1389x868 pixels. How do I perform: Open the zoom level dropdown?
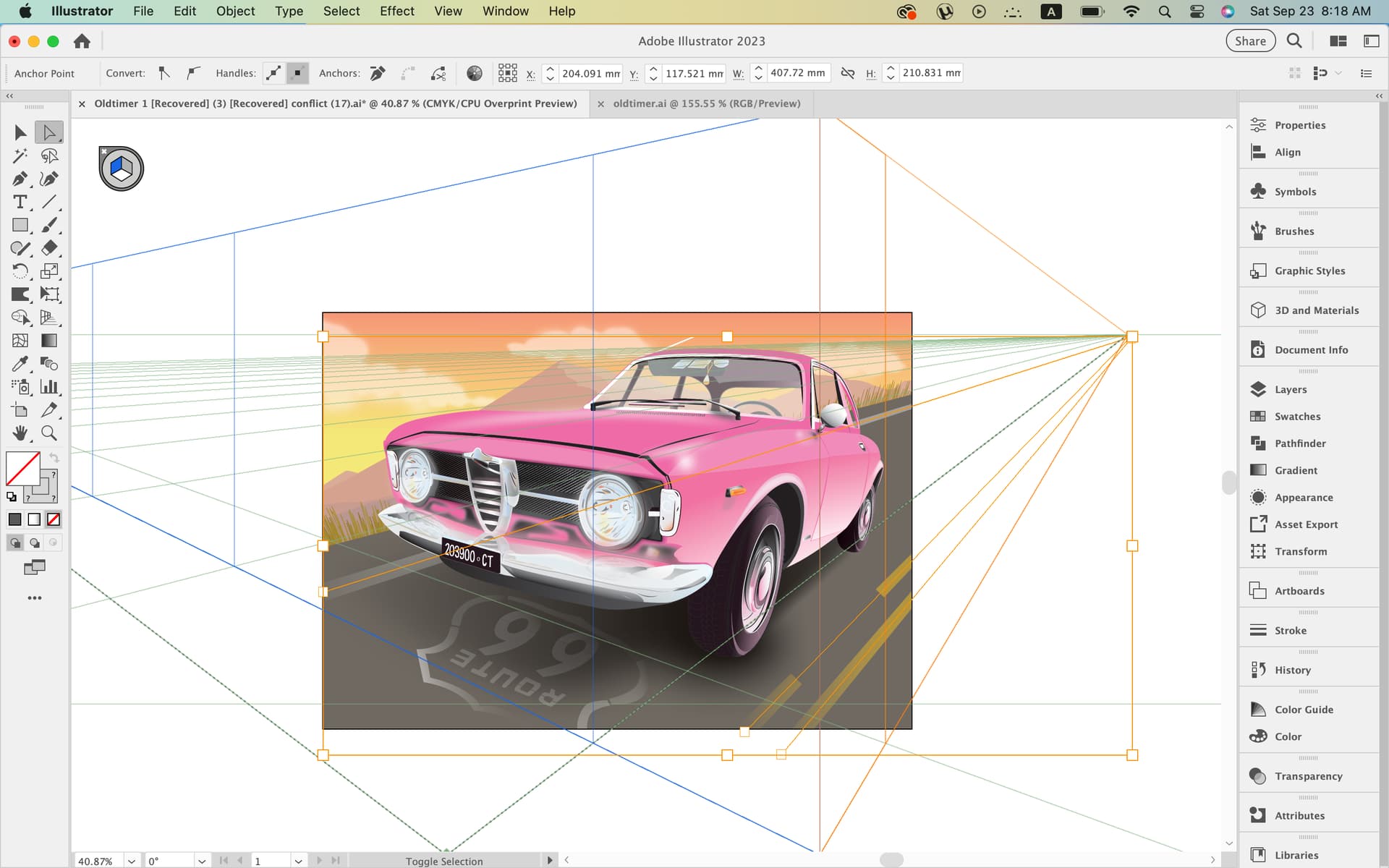point(131,861)
